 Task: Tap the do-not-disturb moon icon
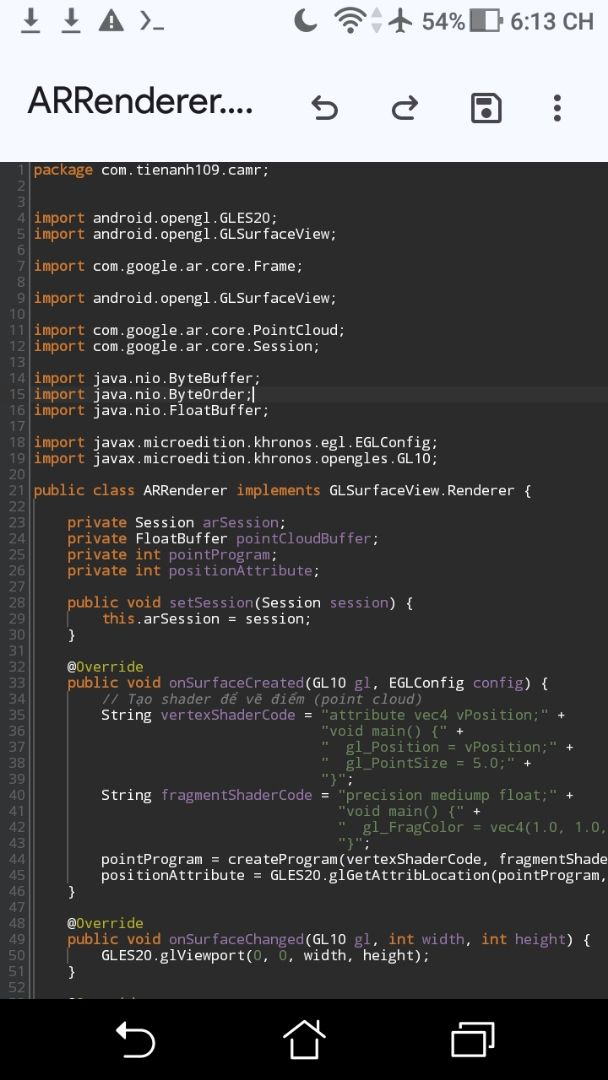tap(305, 21)
